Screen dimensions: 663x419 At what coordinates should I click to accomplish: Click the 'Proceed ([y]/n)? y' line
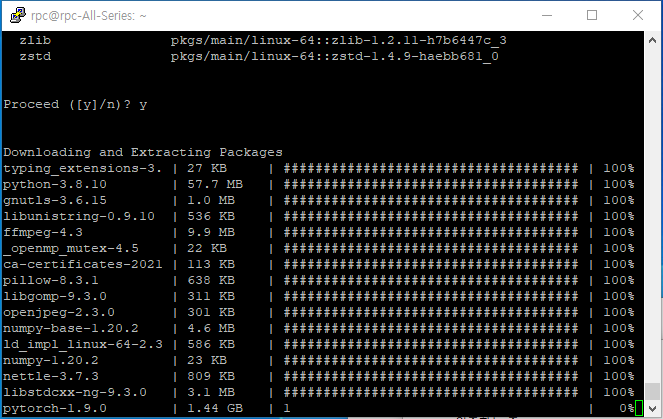[x=75, y=104]
